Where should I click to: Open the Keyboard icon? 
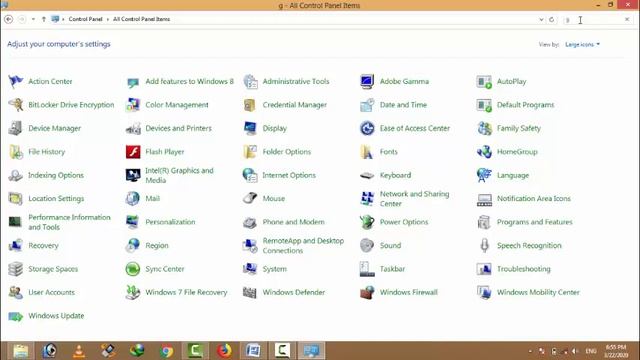pos(367,175)
